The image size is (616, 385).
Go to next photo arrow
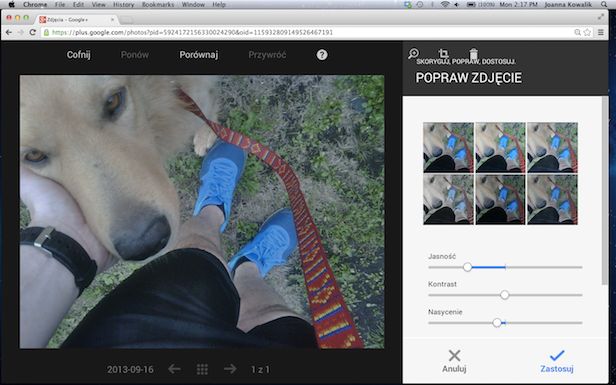pyautogui.click(x=230, y=369)
